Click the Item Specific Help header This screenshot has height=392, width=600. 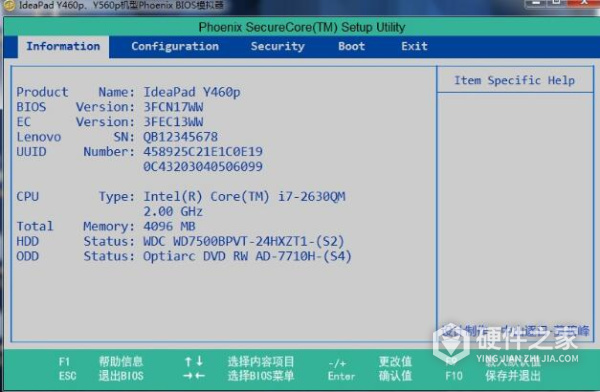point(514,80)
